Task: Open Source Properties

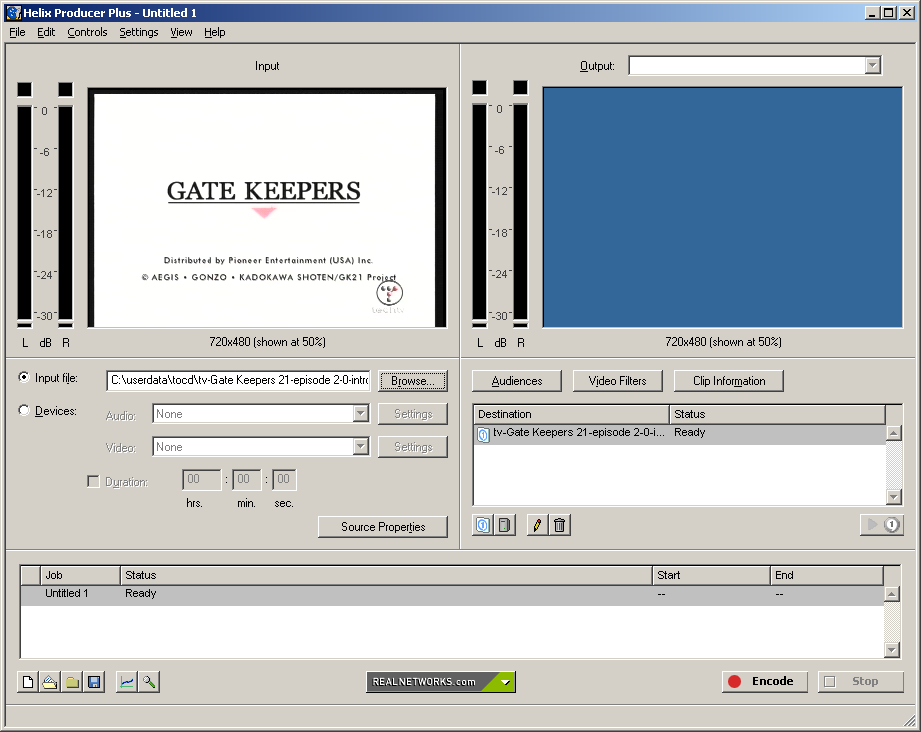Action: 383,527
